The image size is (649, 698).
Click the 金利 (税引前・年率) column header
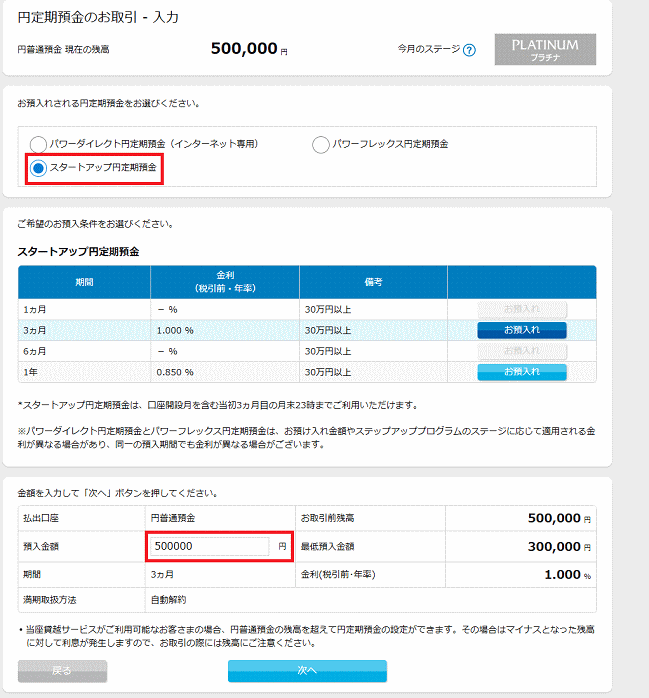click(x=225, y=282)
